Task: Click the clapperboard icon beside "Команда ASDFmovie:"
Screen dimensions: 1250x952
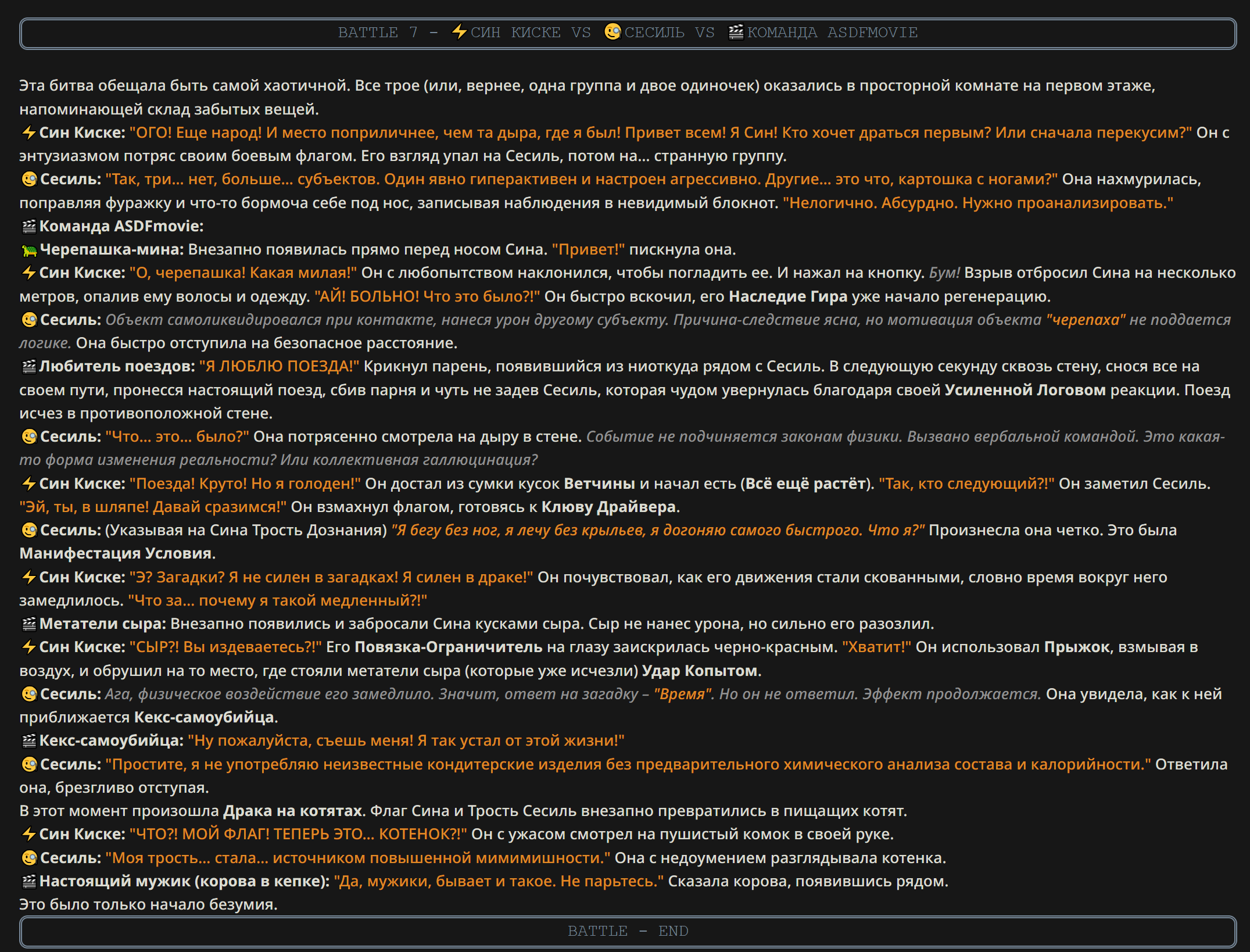Action: pyautogui.click(x=28, y=227)
